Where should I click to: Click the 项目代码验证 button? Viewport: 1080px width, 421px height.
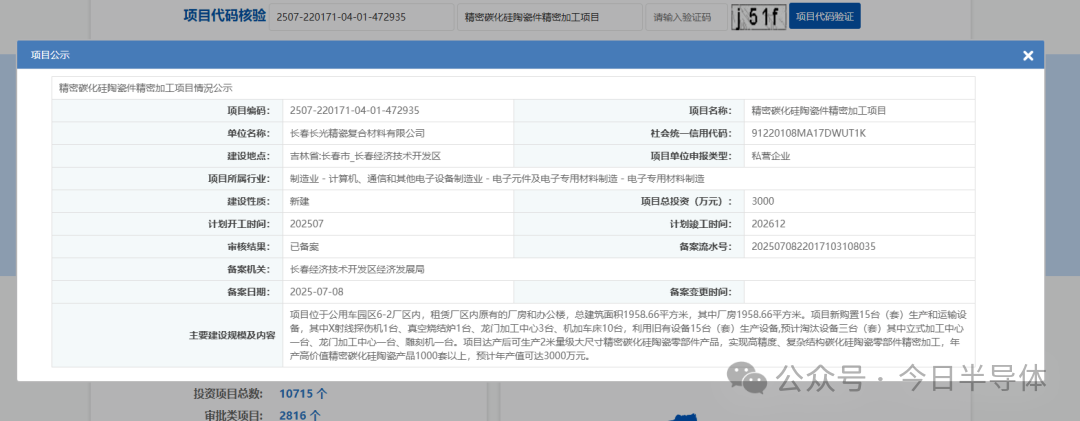pos(824,17)
